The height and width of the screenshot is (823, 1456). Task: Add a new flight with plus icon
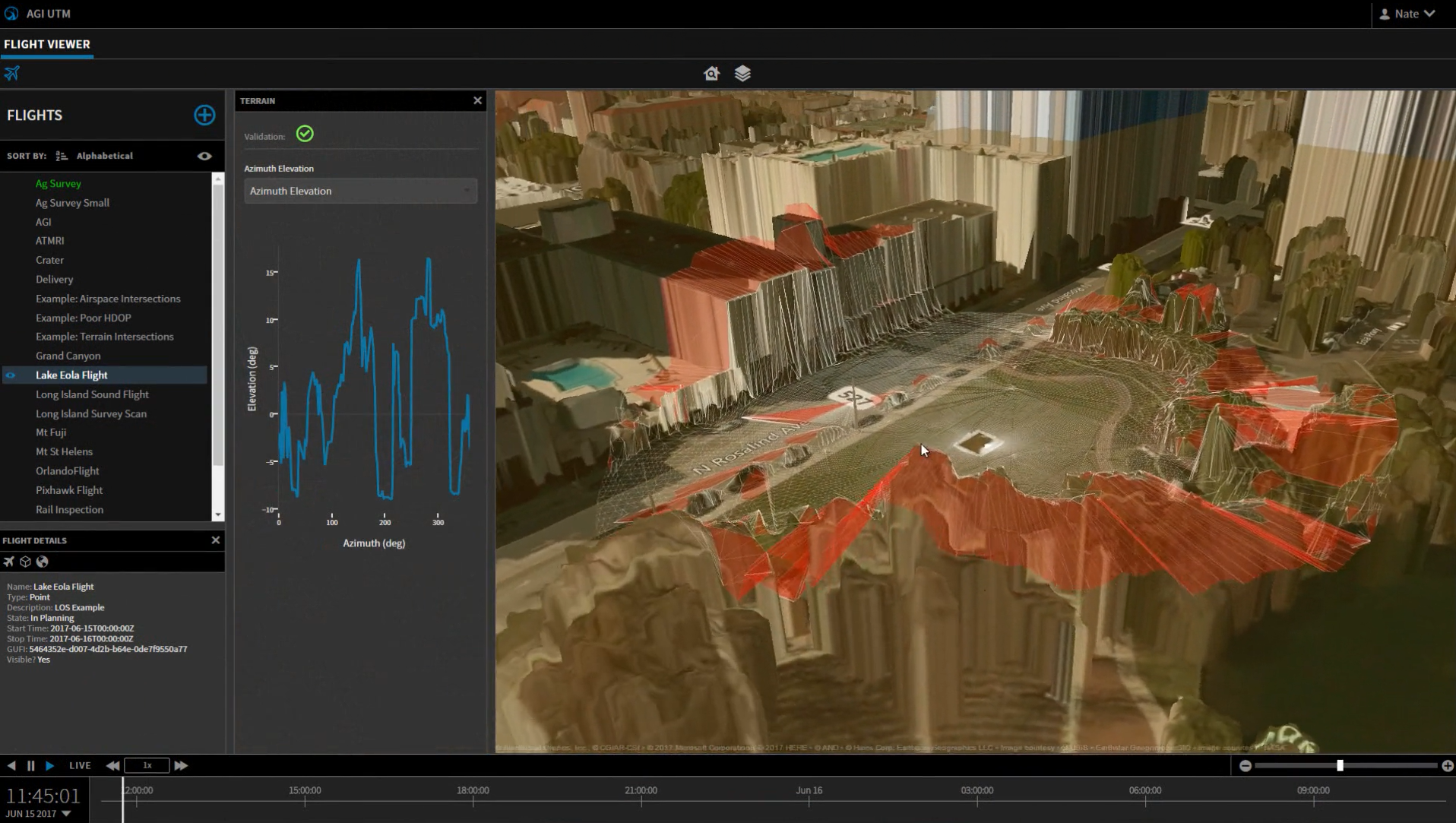204,115
